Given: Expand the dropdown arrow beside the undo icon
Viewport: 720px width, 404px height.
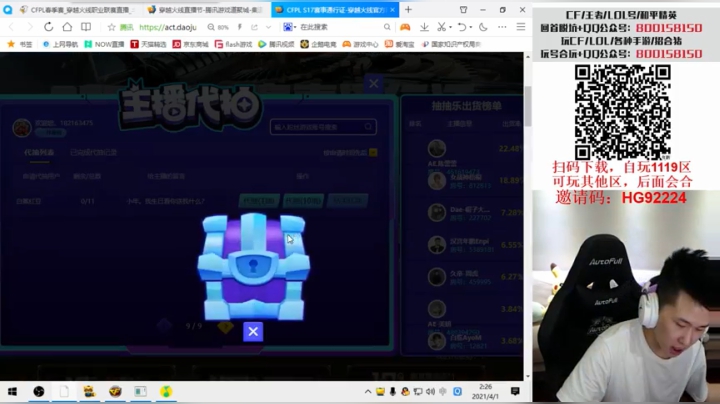Looking at the screenshot, I should (471, 27).
